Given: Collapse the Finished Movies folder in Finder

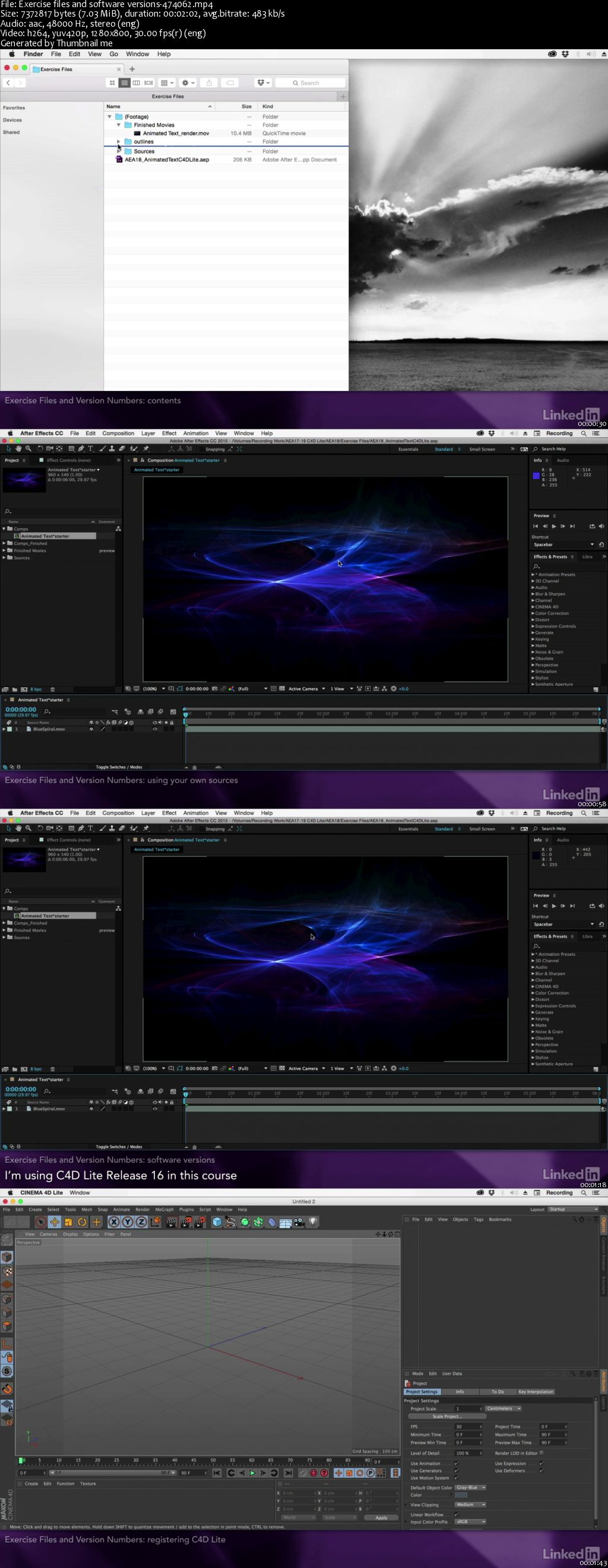Looking at the screenshot, I should click(119, 125).
